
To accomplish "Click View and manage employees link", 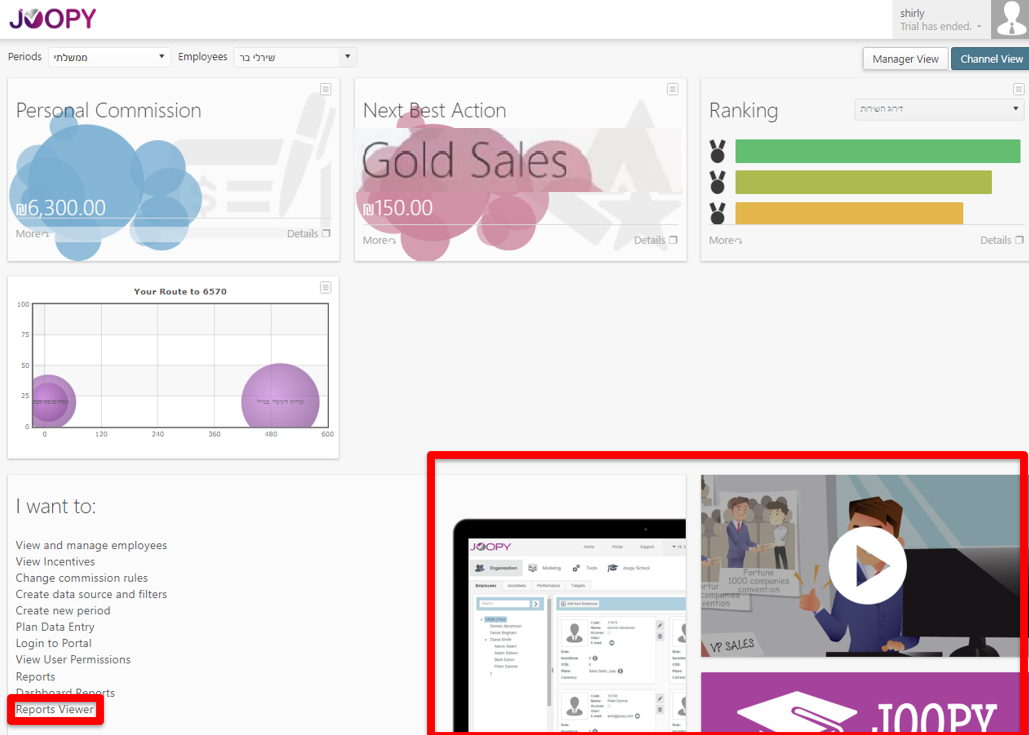I will [x=91, y=545].
